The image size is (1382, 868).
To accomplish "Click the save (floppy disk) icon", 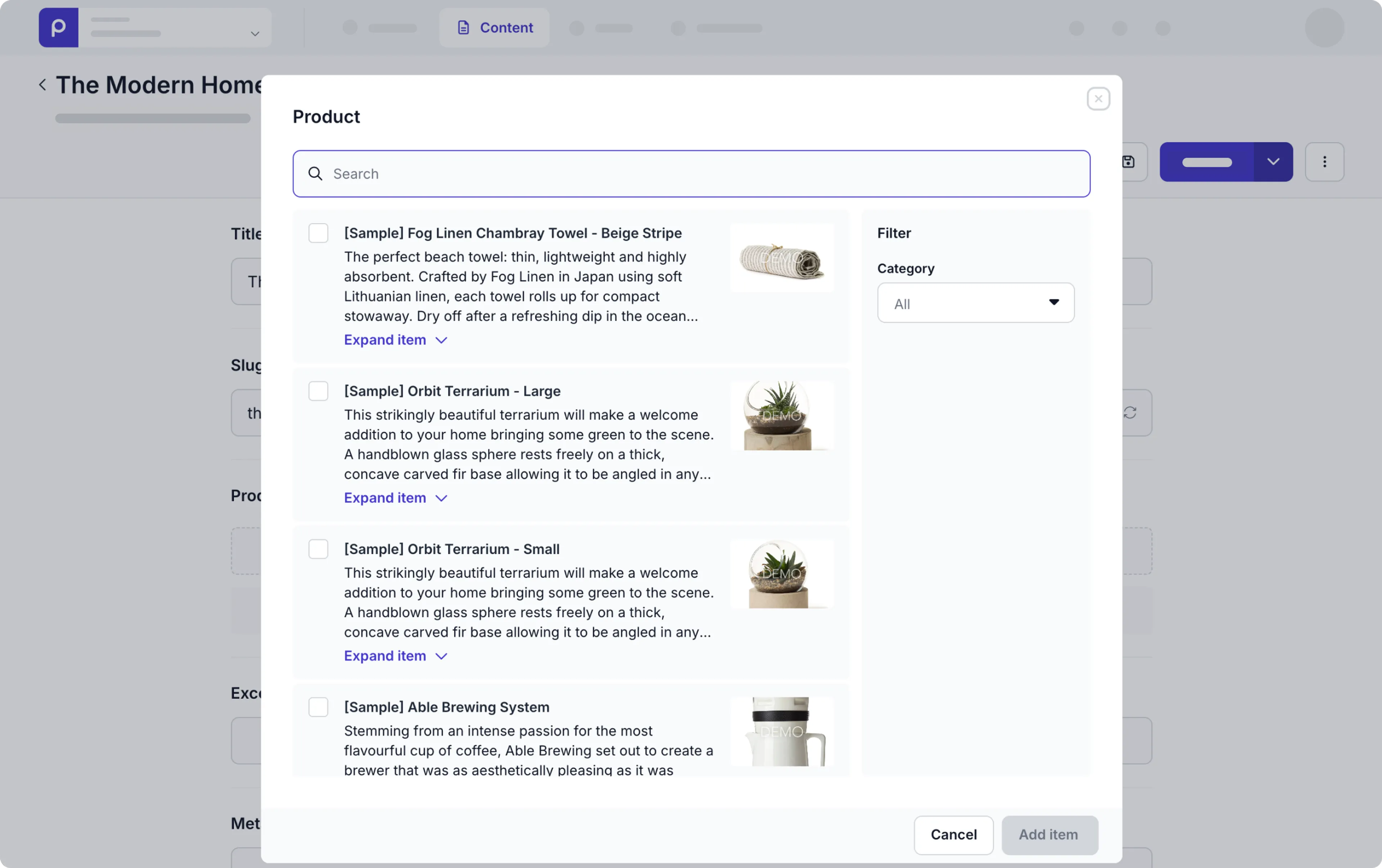I will pos(1128,162).
